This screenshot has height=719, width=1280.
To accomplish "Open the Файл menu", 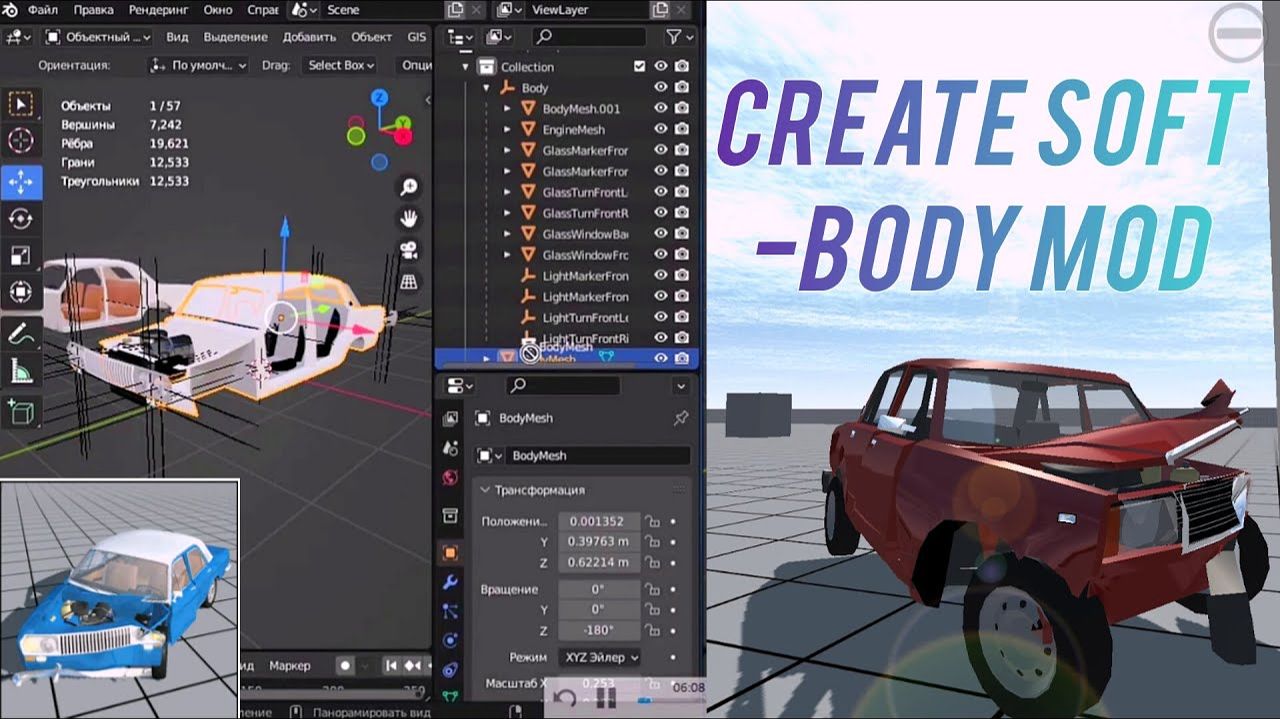I will click(x=42, y=10).
